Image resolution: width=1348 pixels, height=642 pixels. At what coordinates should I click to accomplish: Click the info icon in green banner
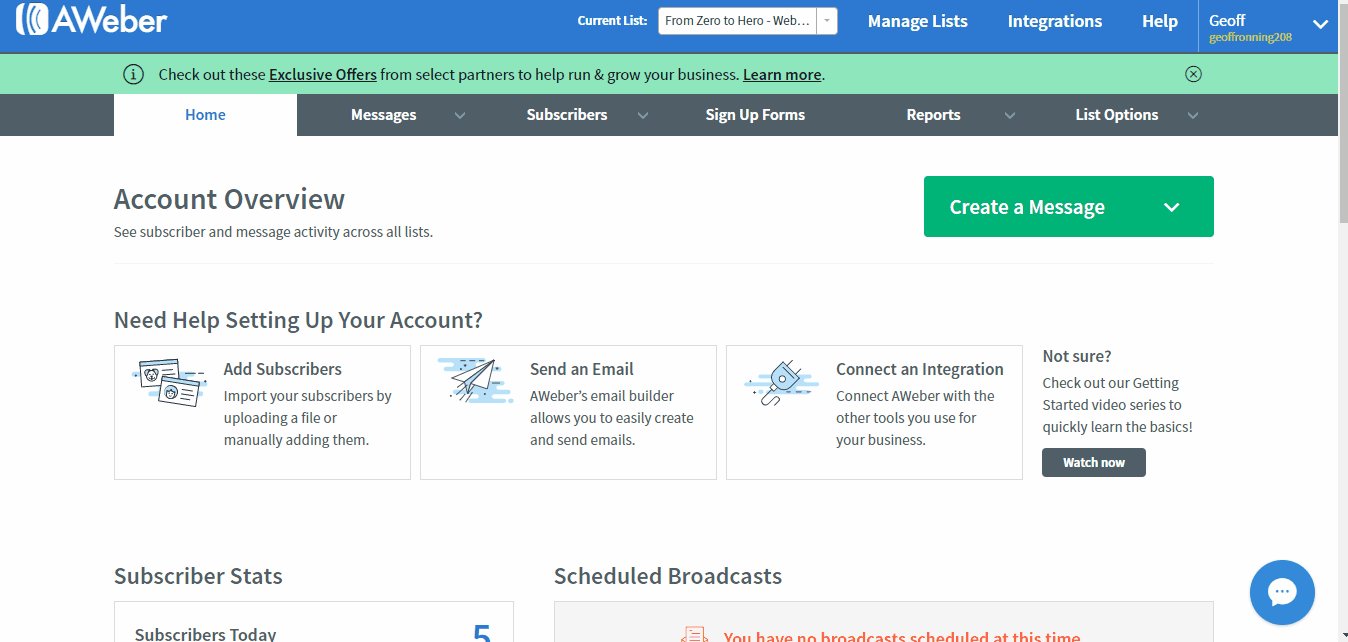(133, 74)
